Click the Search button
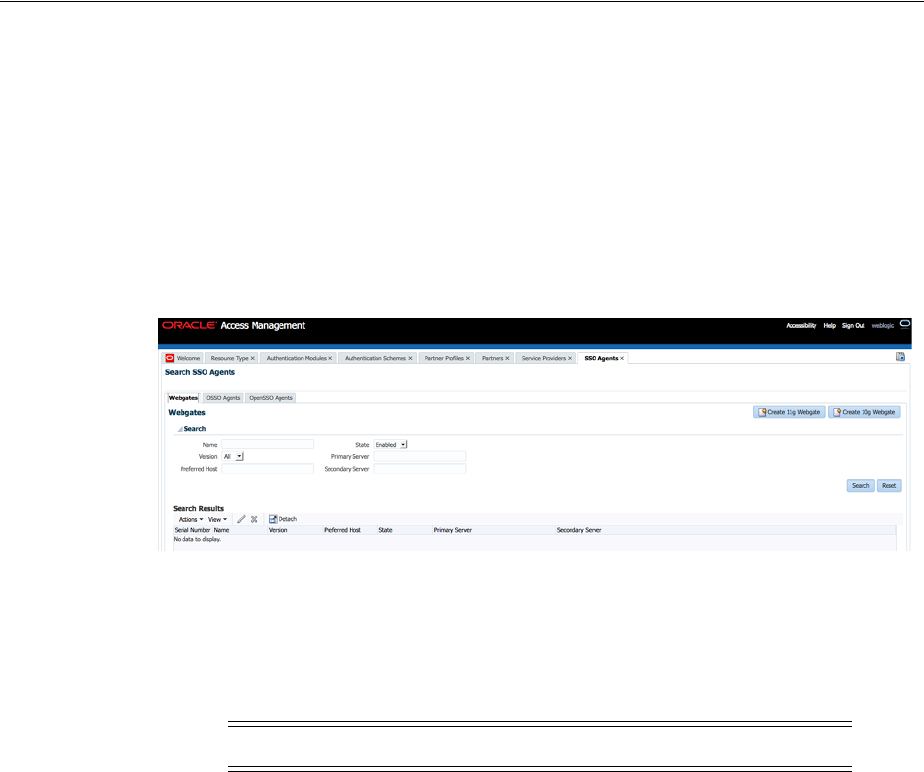The height and width of the screenshot is (772, 924). coord(860,486)
